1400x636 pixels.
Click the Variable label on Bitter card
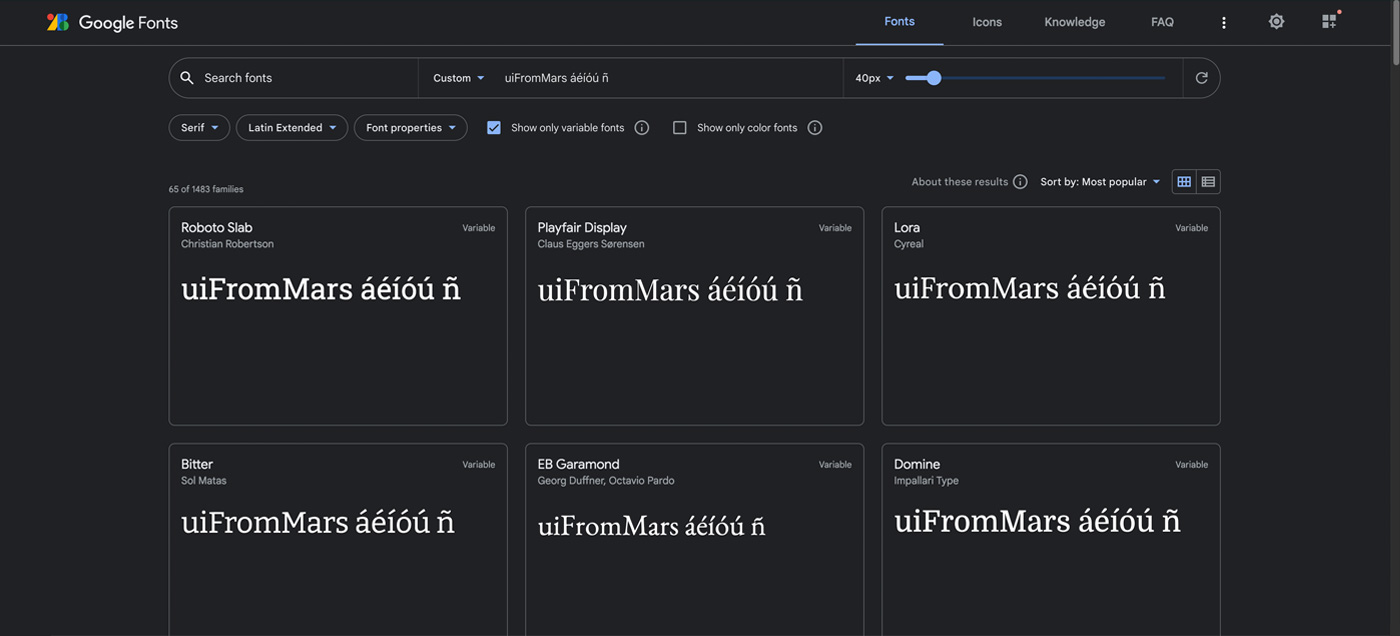478,465
